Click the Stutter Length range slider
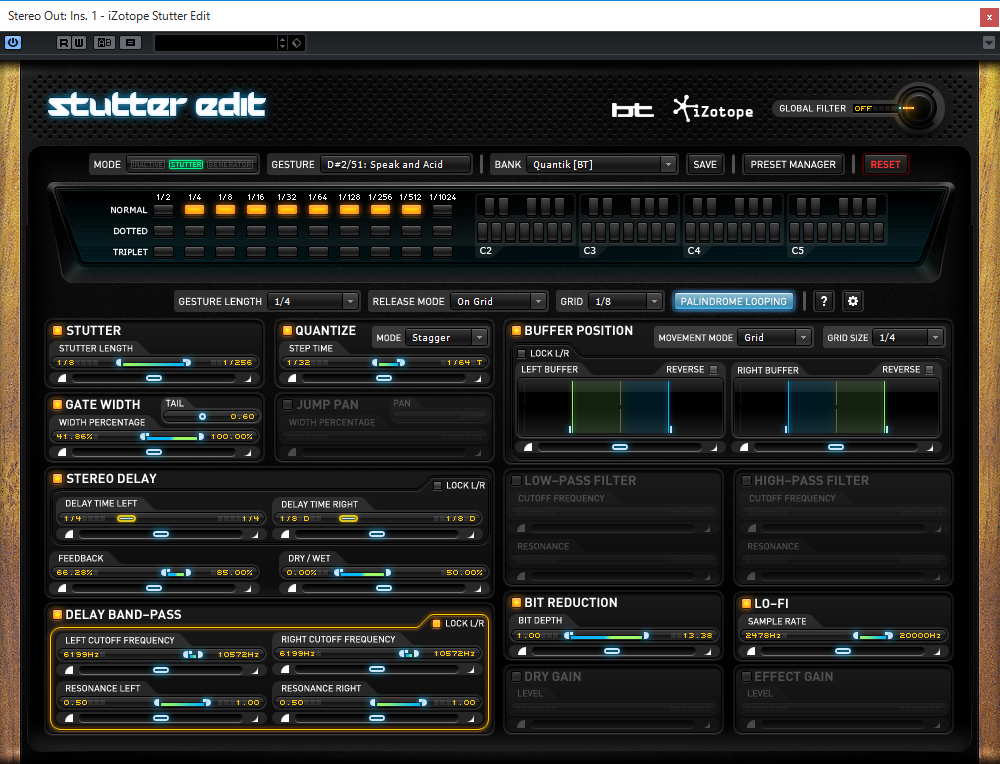The width and height of the screenshot is (1000, 764). pos(154,362)
